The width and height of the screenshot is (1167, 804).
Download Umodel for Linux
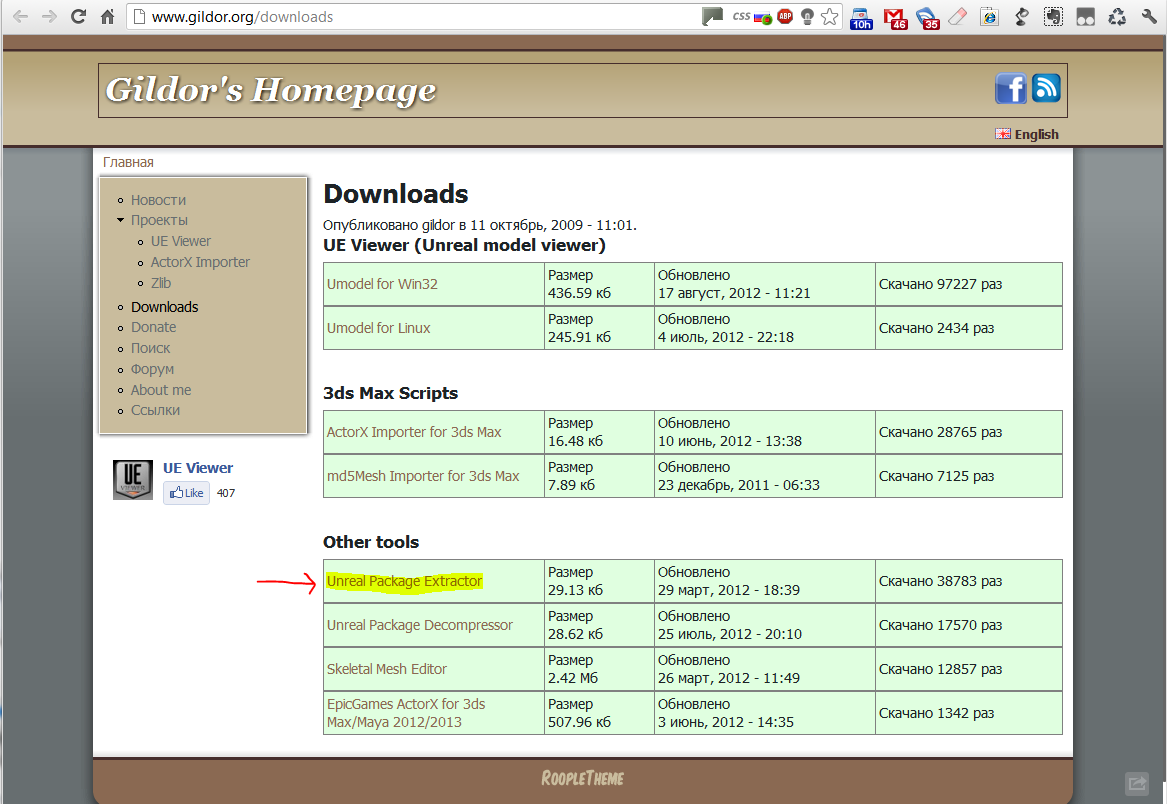(378, 328)
